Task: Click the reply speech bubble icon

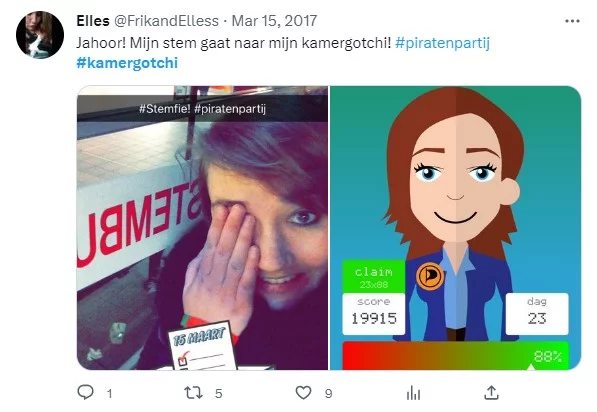Action: [x=85, y=392]
